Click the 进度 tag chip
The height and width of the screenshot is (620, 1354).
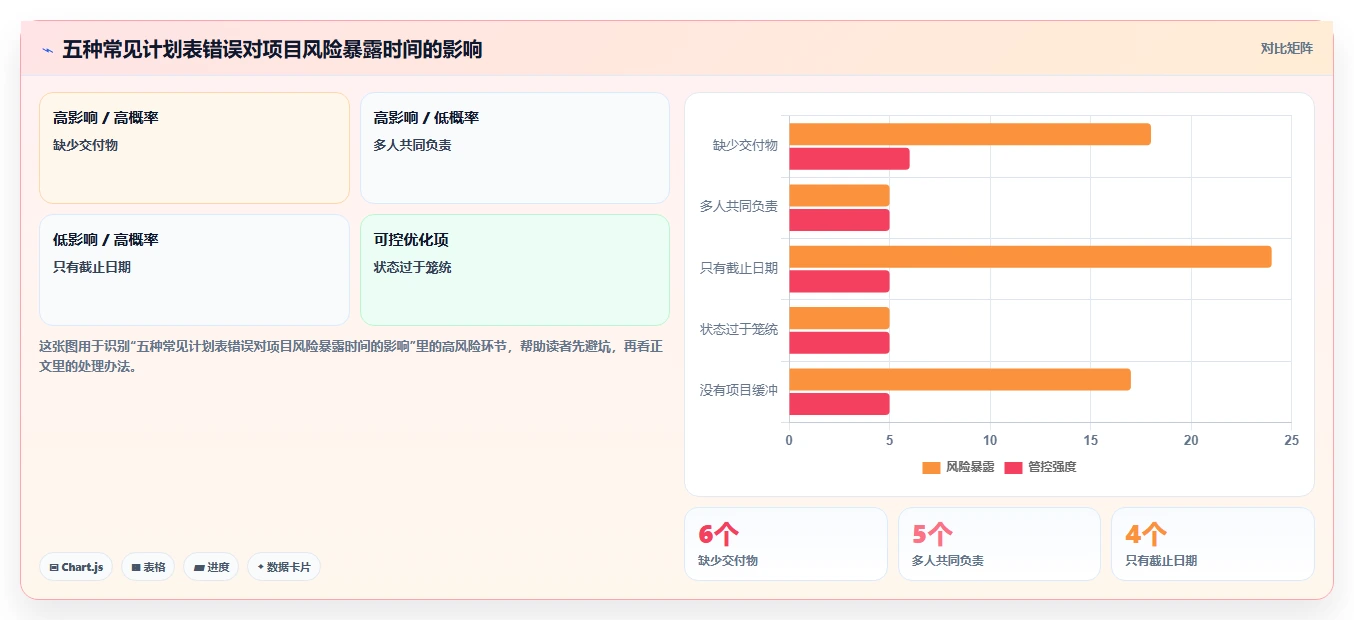tap(211, 567)
